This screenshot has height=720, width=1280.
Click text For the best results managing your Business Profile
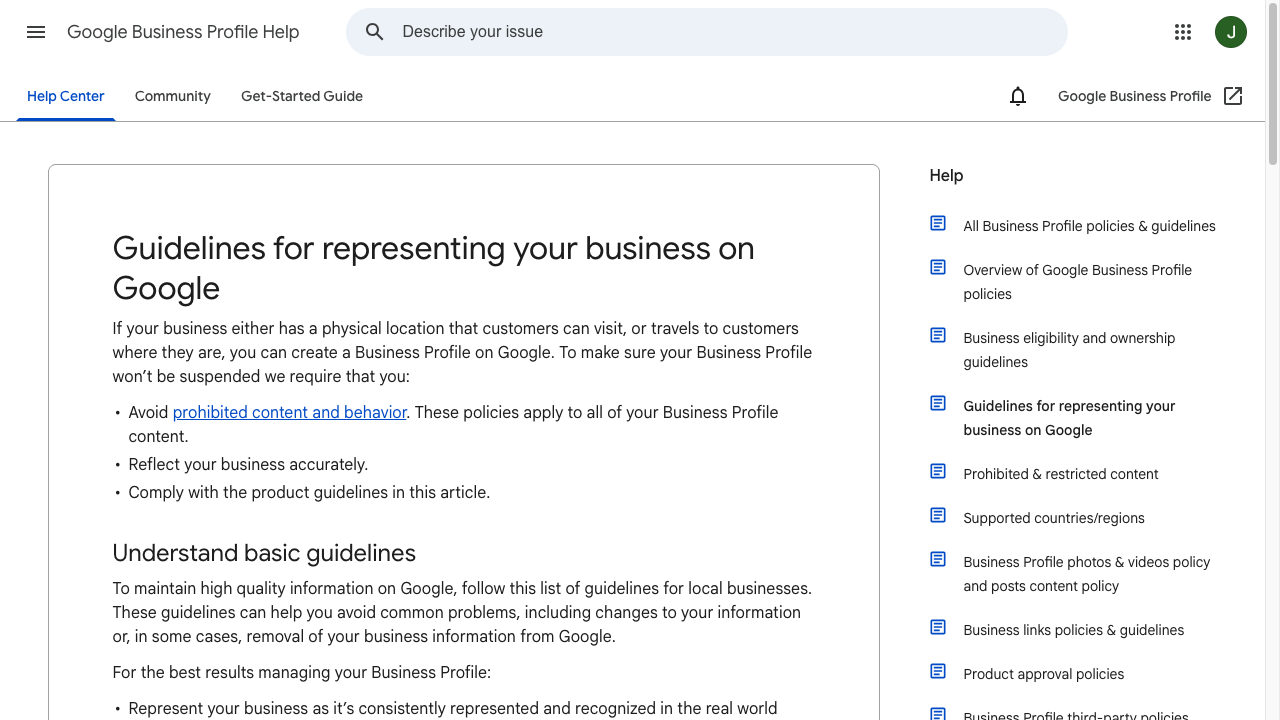[x=301, y=672]
